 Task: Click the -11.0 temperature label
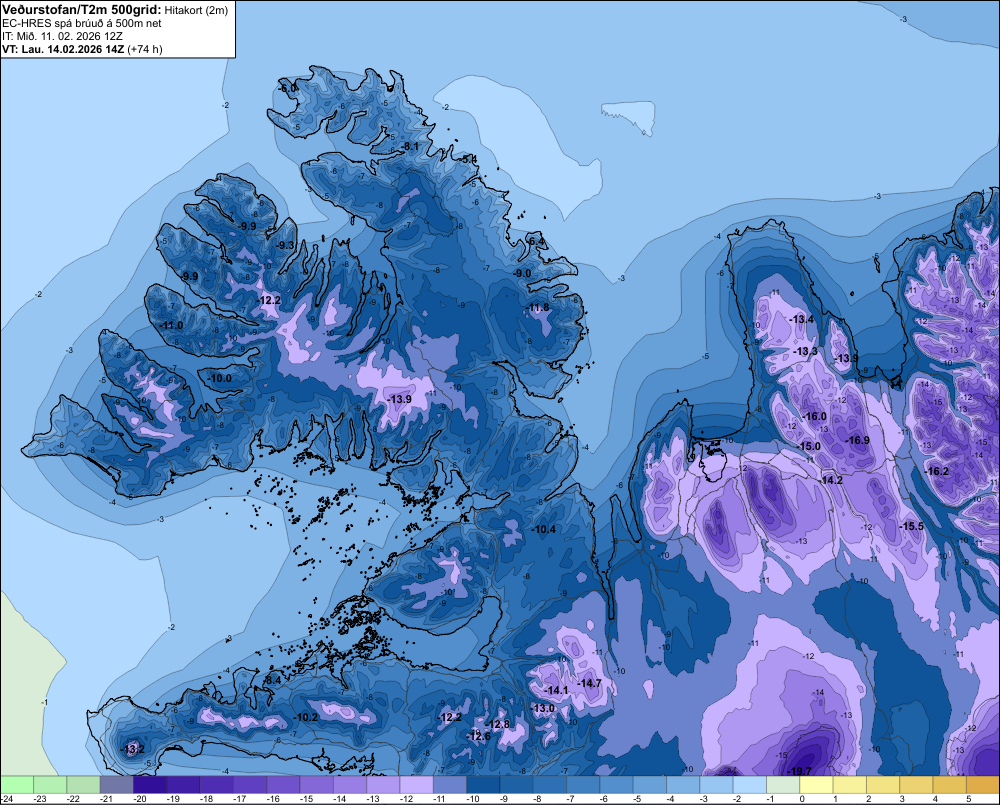172,325
